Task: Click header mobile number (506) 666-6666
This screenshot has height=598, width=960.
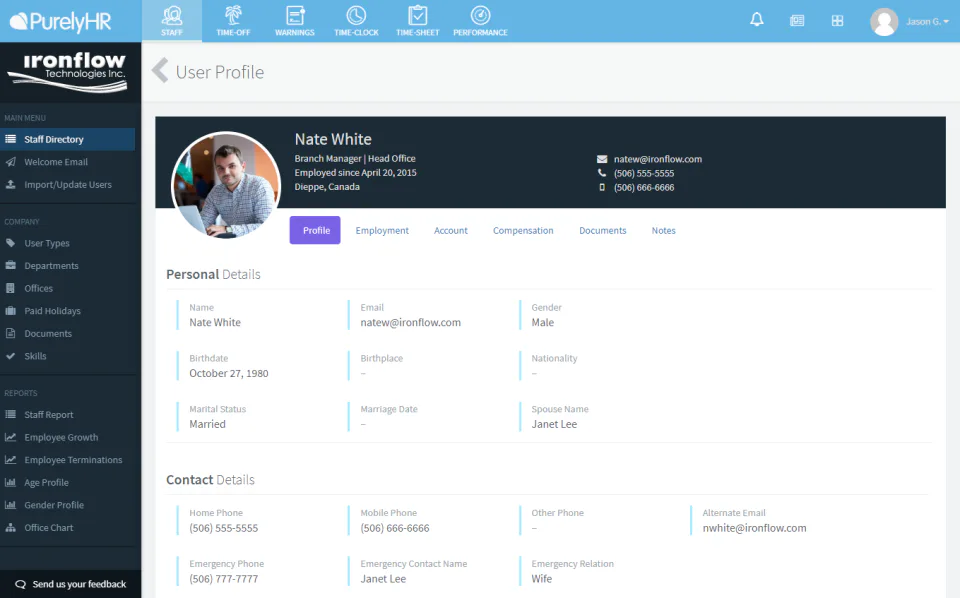Action: point(644,187)
